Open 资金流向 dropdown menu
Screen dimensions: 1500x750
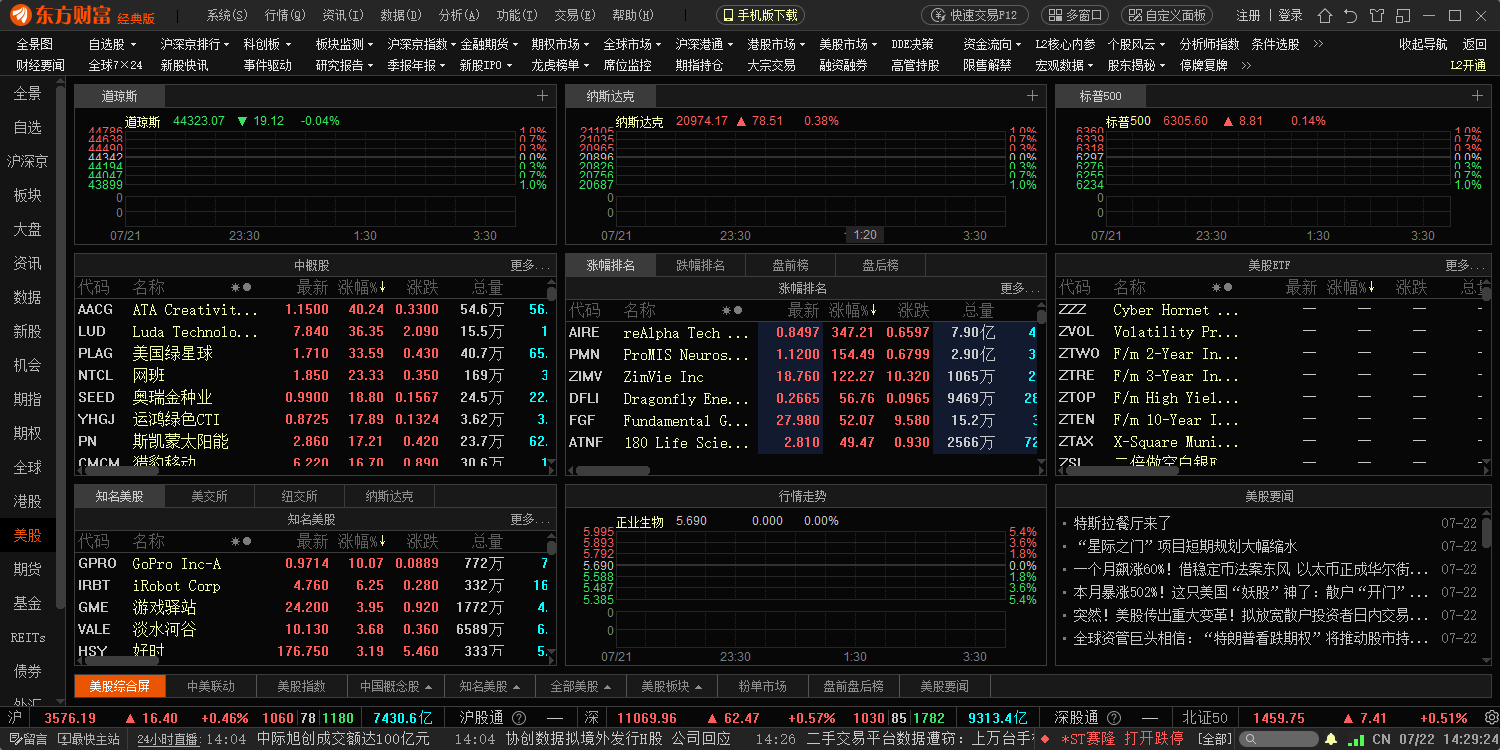[992, 44]
